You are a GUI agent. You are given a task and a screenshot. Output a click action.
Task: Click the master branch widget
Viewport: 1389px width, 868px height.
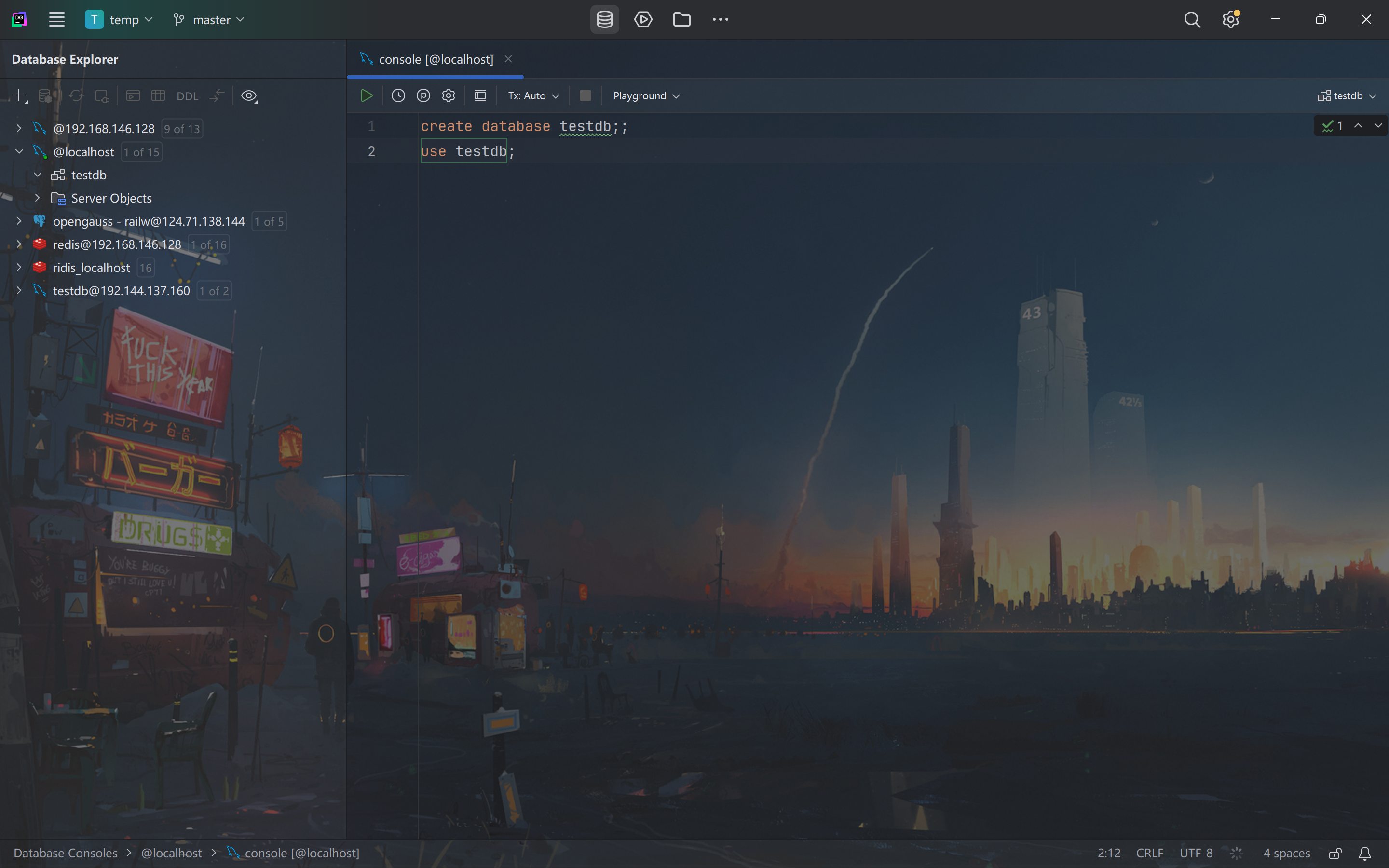(x=209, y=19)
